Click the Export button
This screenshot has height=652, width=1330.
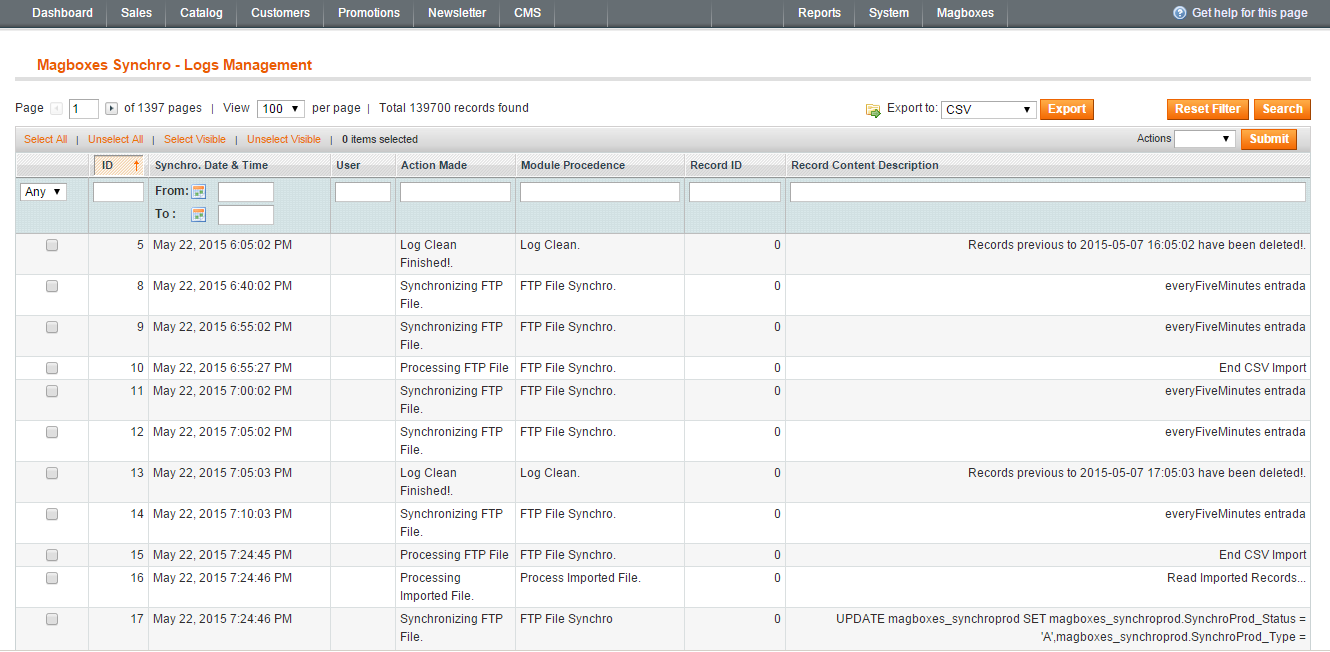pyautogui.click(x=1067, y=109)
